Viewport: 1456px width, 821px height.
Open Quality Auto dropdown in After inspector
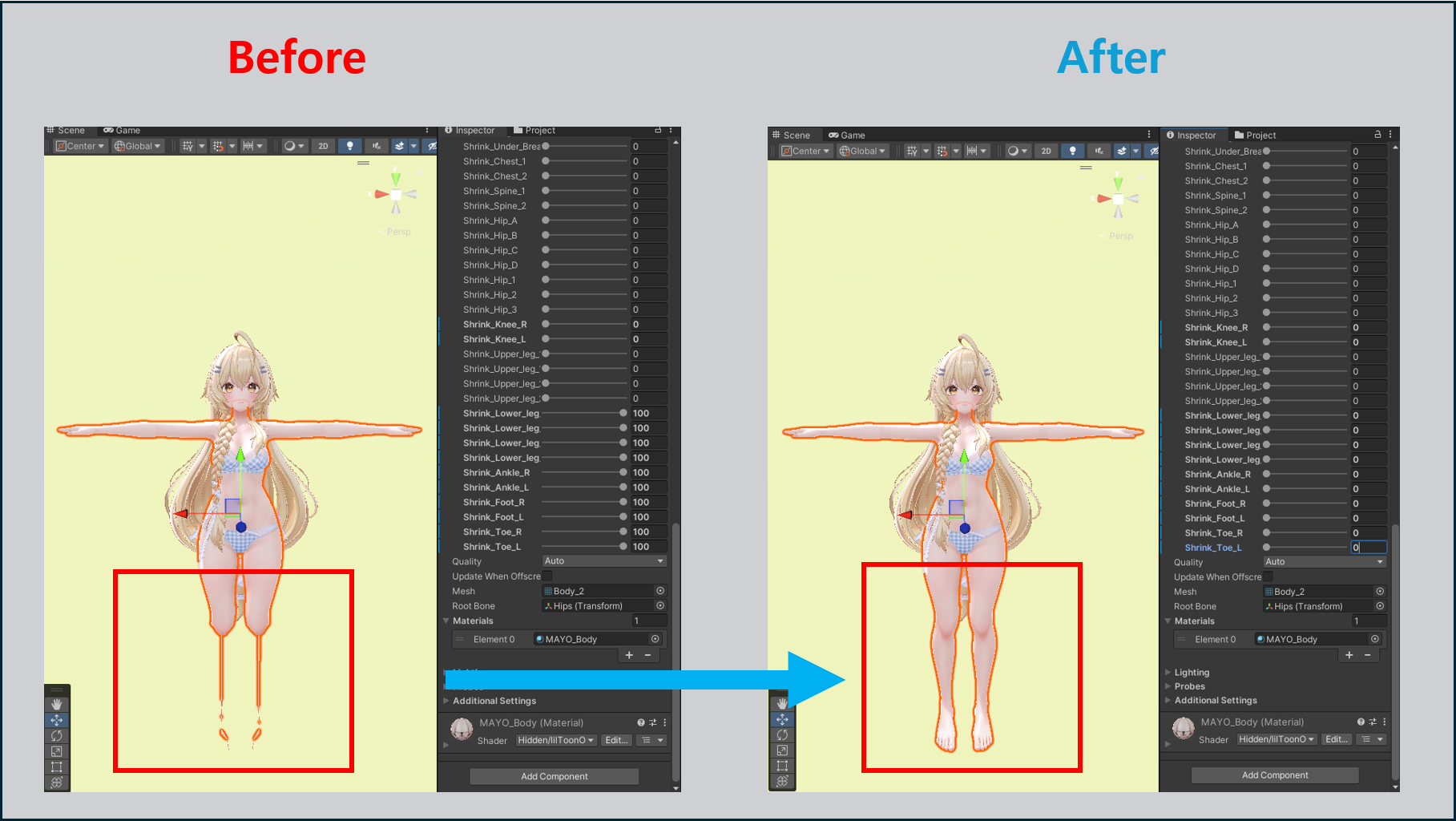1325,562
